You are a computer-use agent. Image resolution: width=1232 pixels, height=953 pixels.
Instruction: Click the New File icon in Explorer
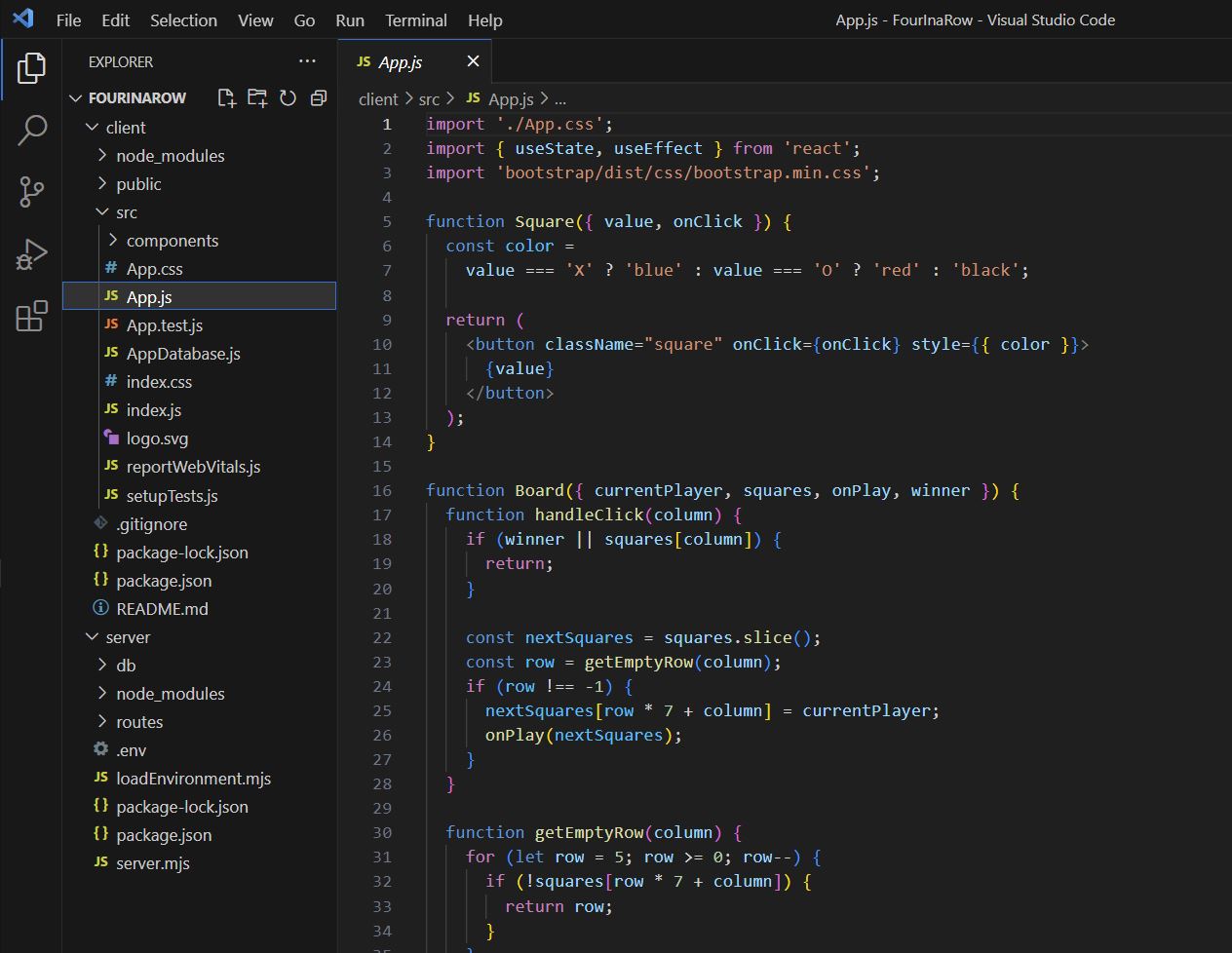tap(227, 97)
